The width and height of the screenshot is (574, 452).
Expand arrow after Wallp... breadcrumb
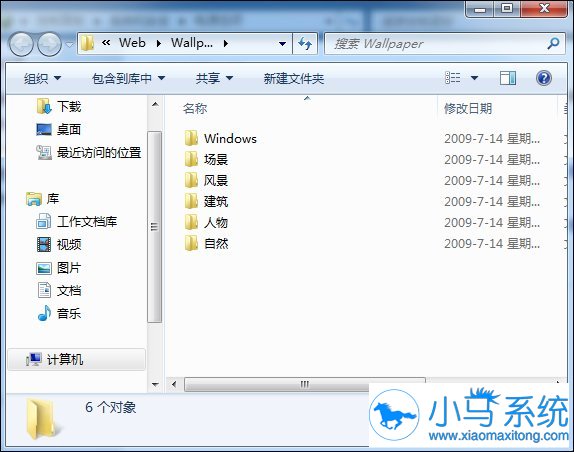pos(226,44)
